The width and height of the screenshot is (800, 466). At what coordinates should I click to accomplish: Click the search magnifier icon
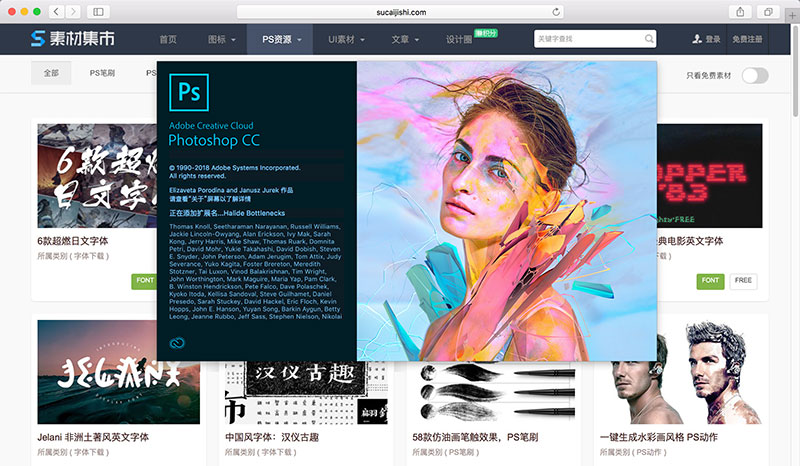pyautogui.click(x=648, y=39)
